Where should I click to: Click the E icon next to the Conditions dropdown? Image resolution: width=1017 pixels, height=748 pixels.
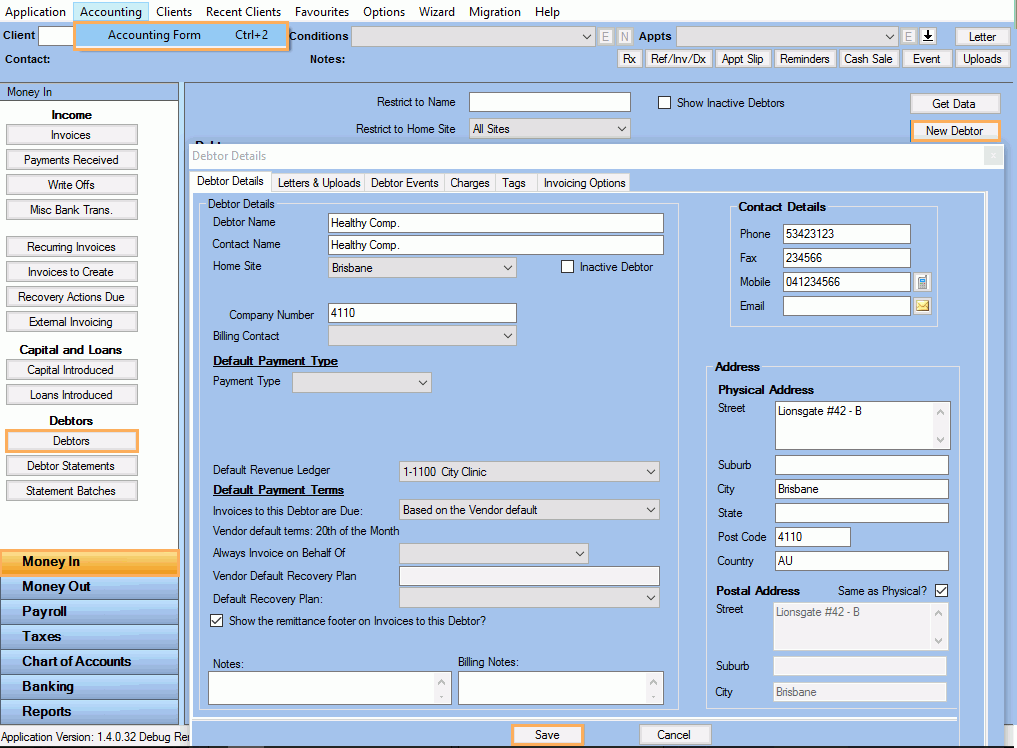606,35
